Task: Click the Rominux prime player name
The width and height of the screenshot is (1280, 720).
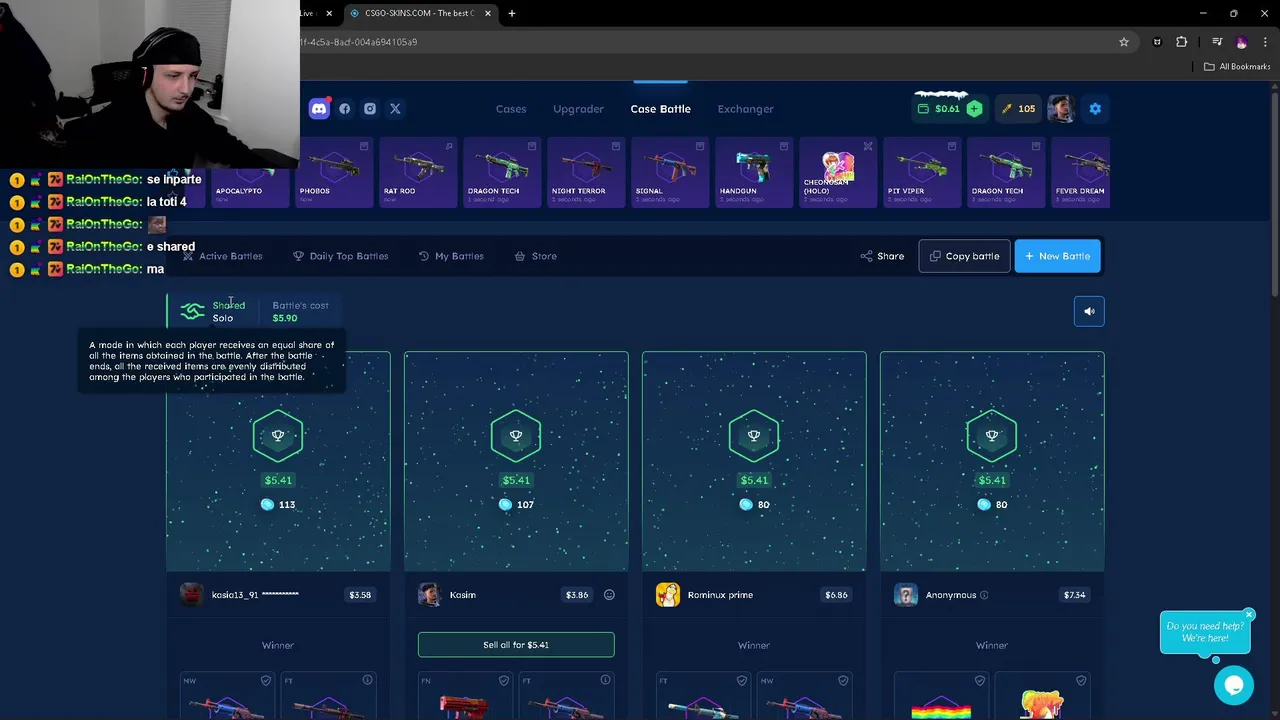Action: [x=720, y=595]
